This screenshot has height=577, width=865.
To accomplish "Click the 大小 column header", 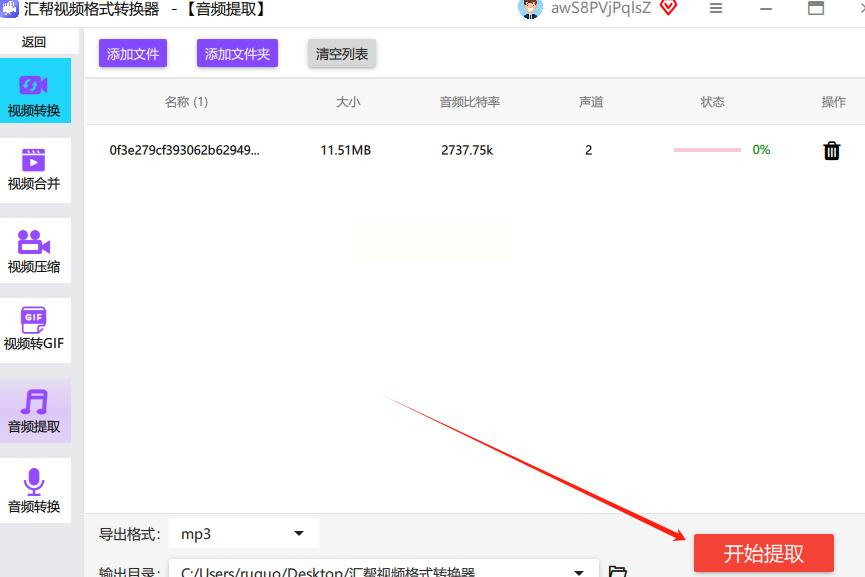I will pyautogui.click(x=348, y=102).
